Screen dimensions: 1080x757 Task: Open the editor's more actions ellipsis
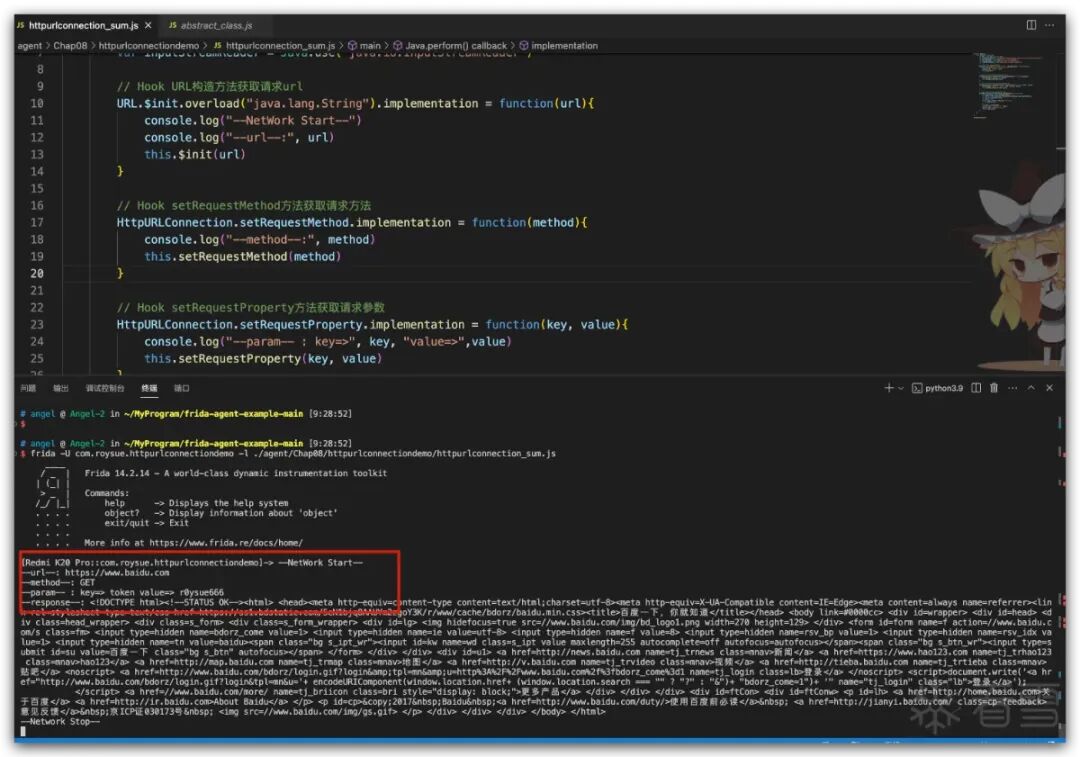tap(1050, 25)
